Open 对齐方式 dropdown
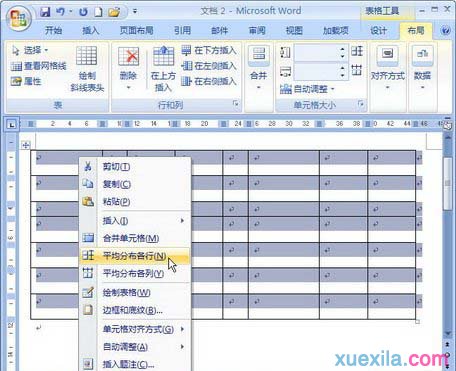Image resolution: width=456 pixels, height=371 pixels. tap(388, 69)
